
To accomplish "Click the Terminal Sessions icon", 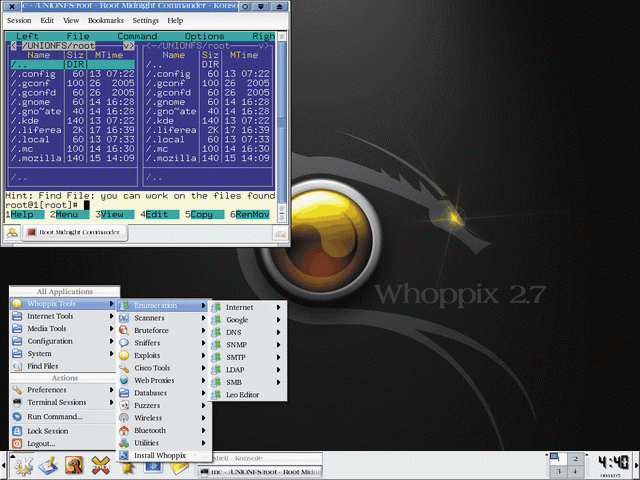I will [17, 402].
